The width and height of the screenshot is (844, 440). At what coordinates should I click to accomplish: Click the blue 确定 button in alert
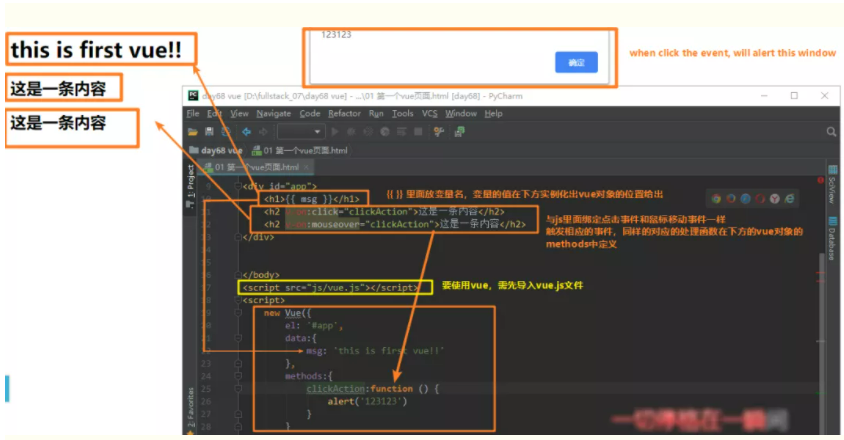(576, 62)
